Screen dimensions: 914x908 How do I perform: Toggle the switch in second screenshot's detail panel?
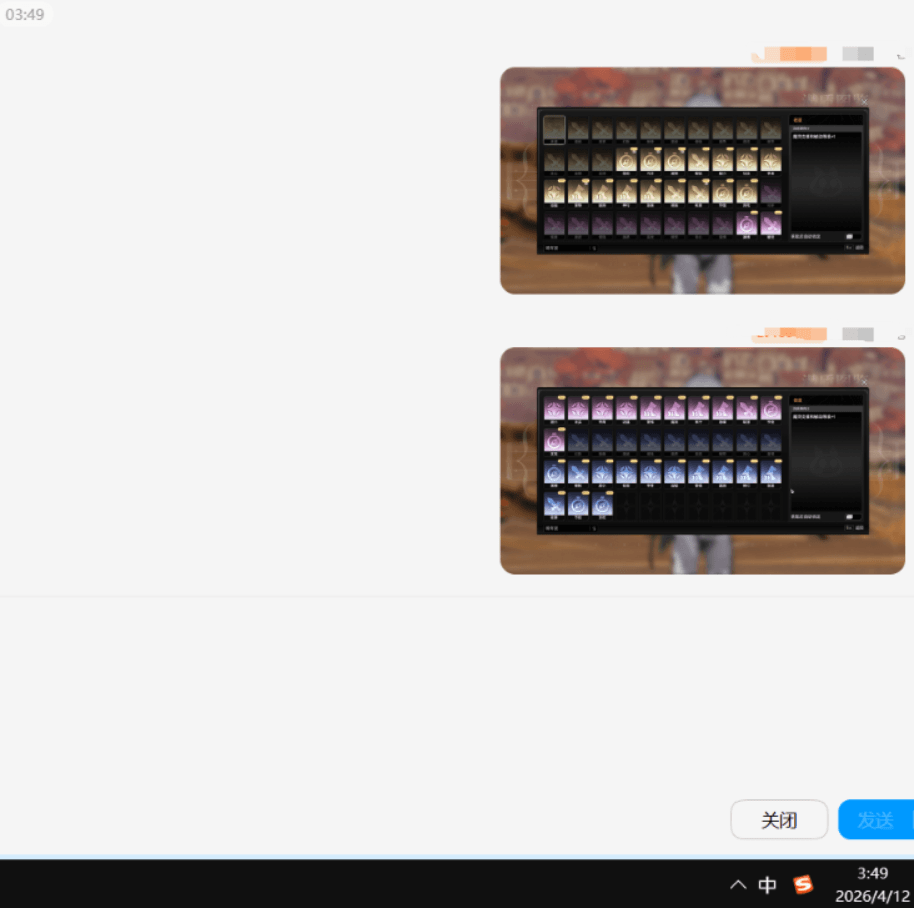pos(850,517)
